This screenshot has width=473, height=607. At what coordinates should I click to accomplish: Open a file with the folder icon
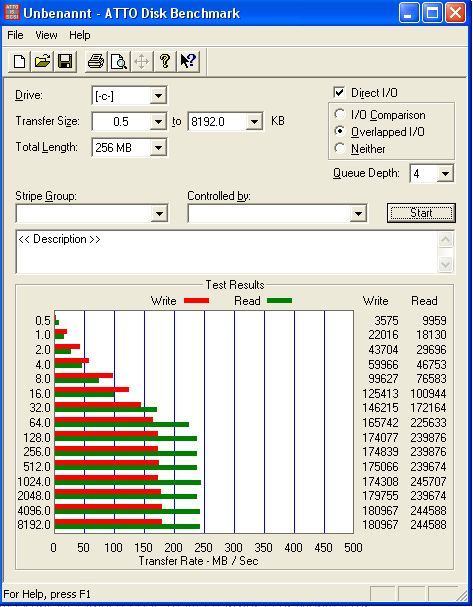click(42, 61)
